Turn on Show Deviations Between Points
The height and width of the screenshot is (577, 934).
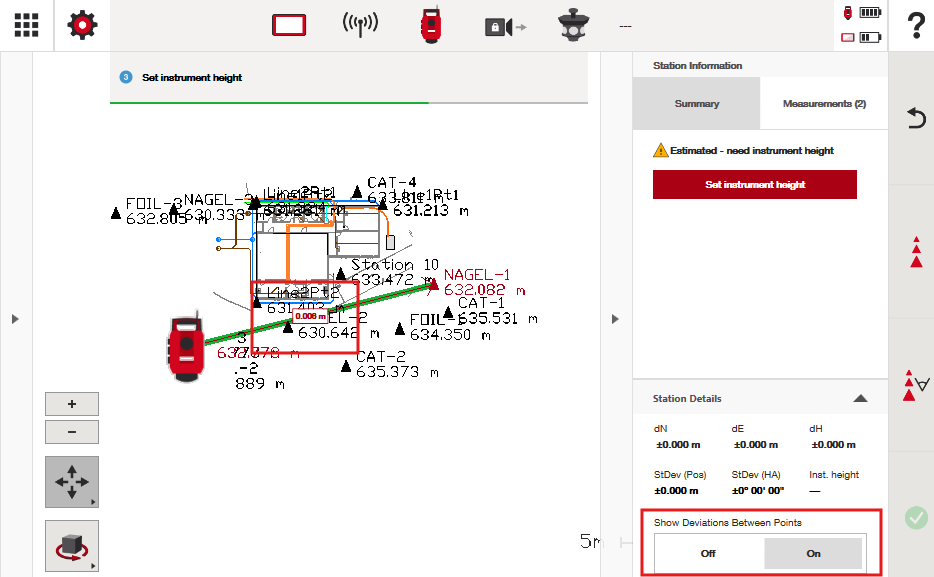(x=813, y=553)
